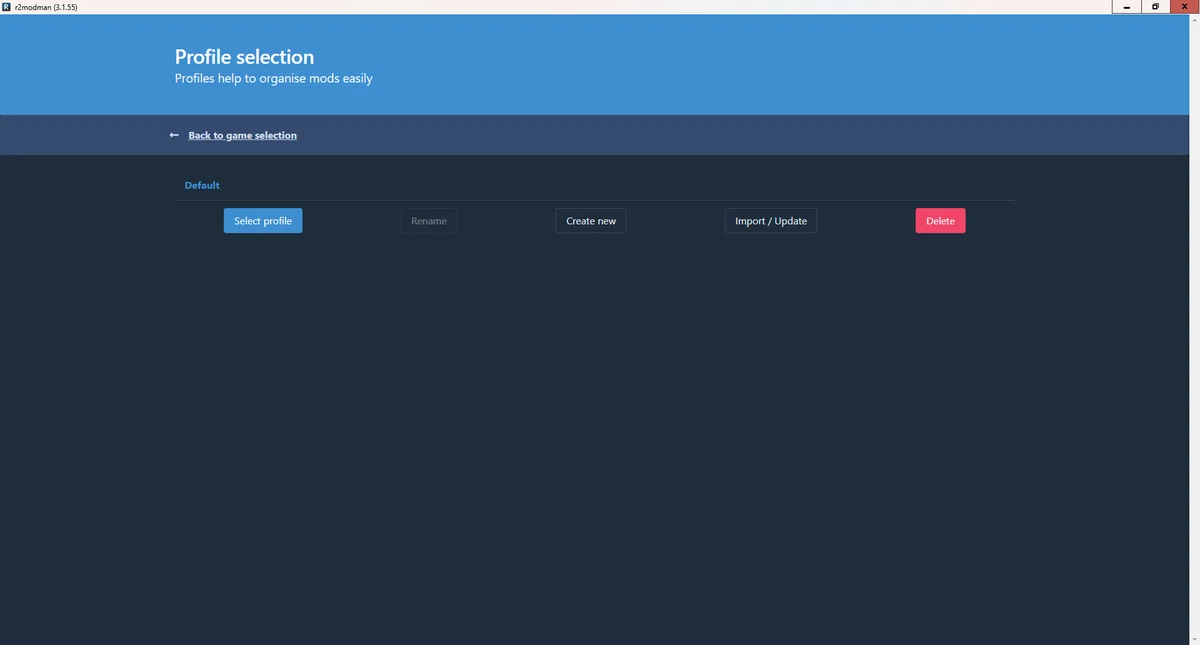Click the Rename button
The height and width of the screenshot is (645, 1200).
point(429,220)
